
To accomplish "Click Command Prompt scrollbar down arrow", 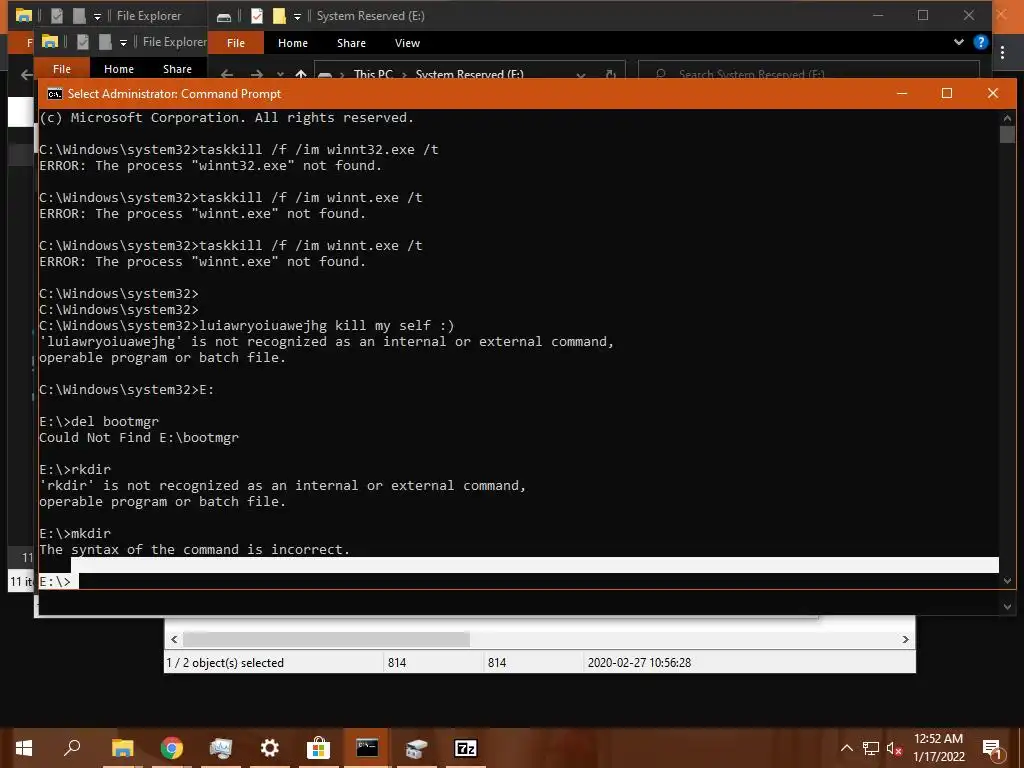I will pos(1007,581).
